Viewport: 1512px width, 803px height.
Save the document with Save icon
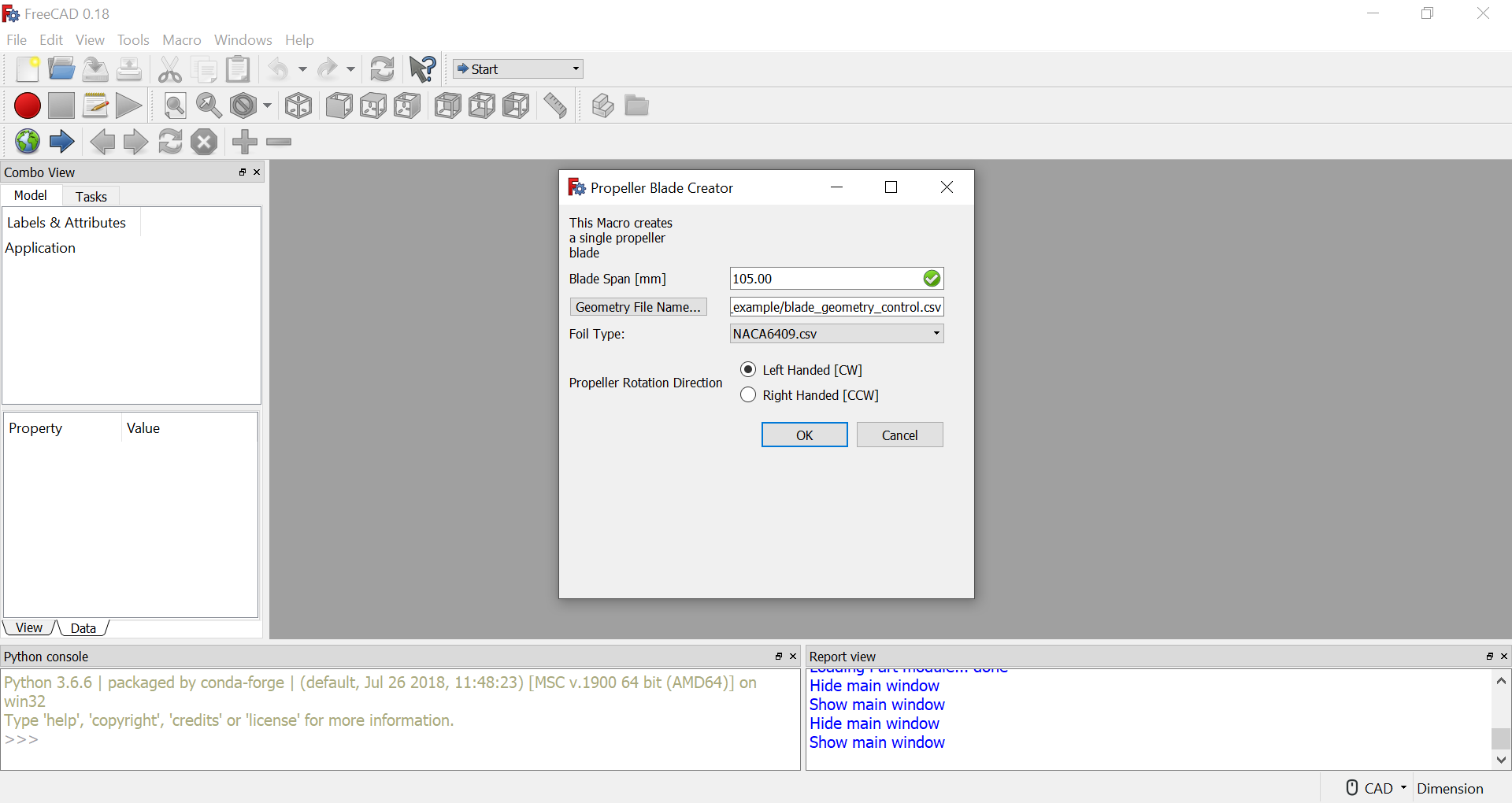click(x=95, y=69)
